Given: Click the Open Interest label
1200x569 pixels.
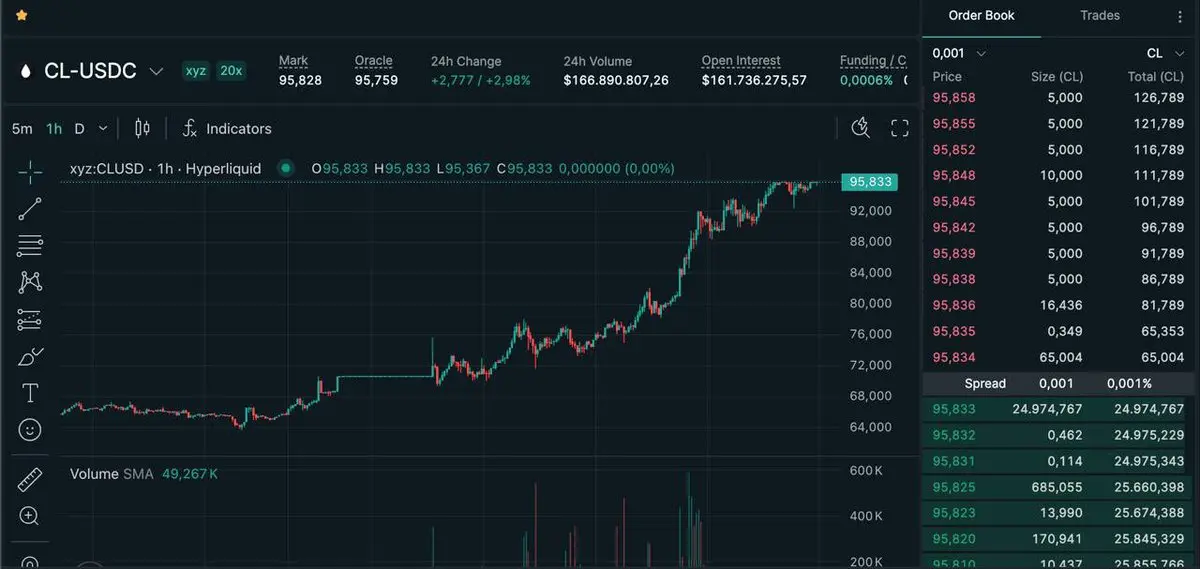Looking at the screenshot, I should click(x=741, y=61).
